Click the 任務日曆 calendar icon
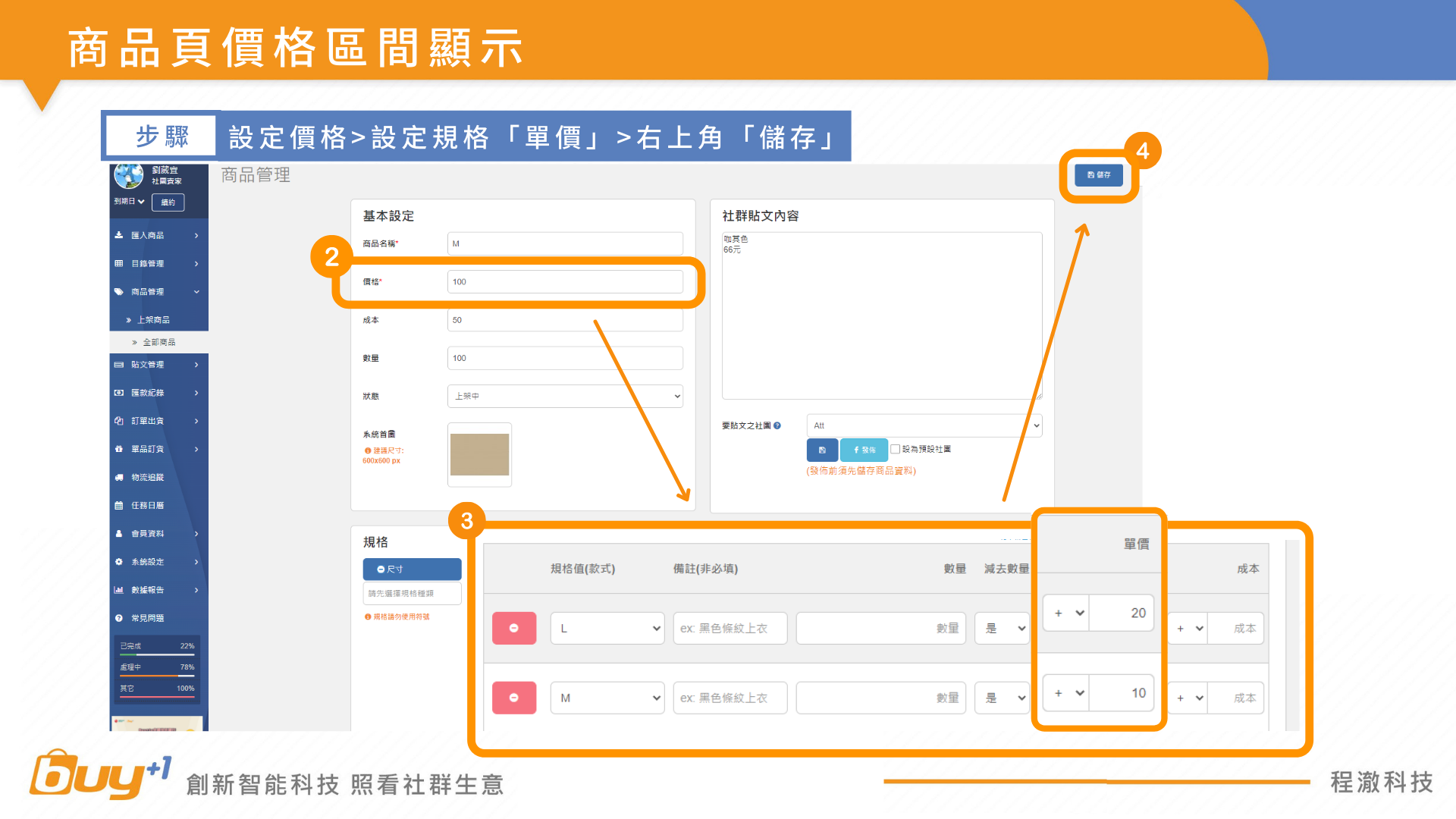Viewport: 1456px width, 819px height. (119, 505)
